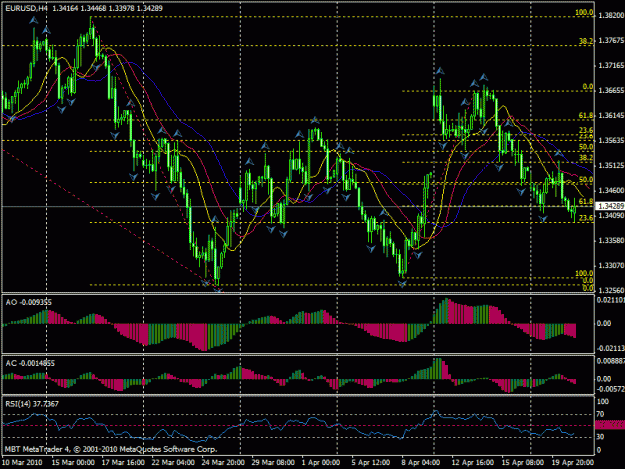Click the 1.33070 price axis value
Screen dimensions: 625x469
coord(611,265)
